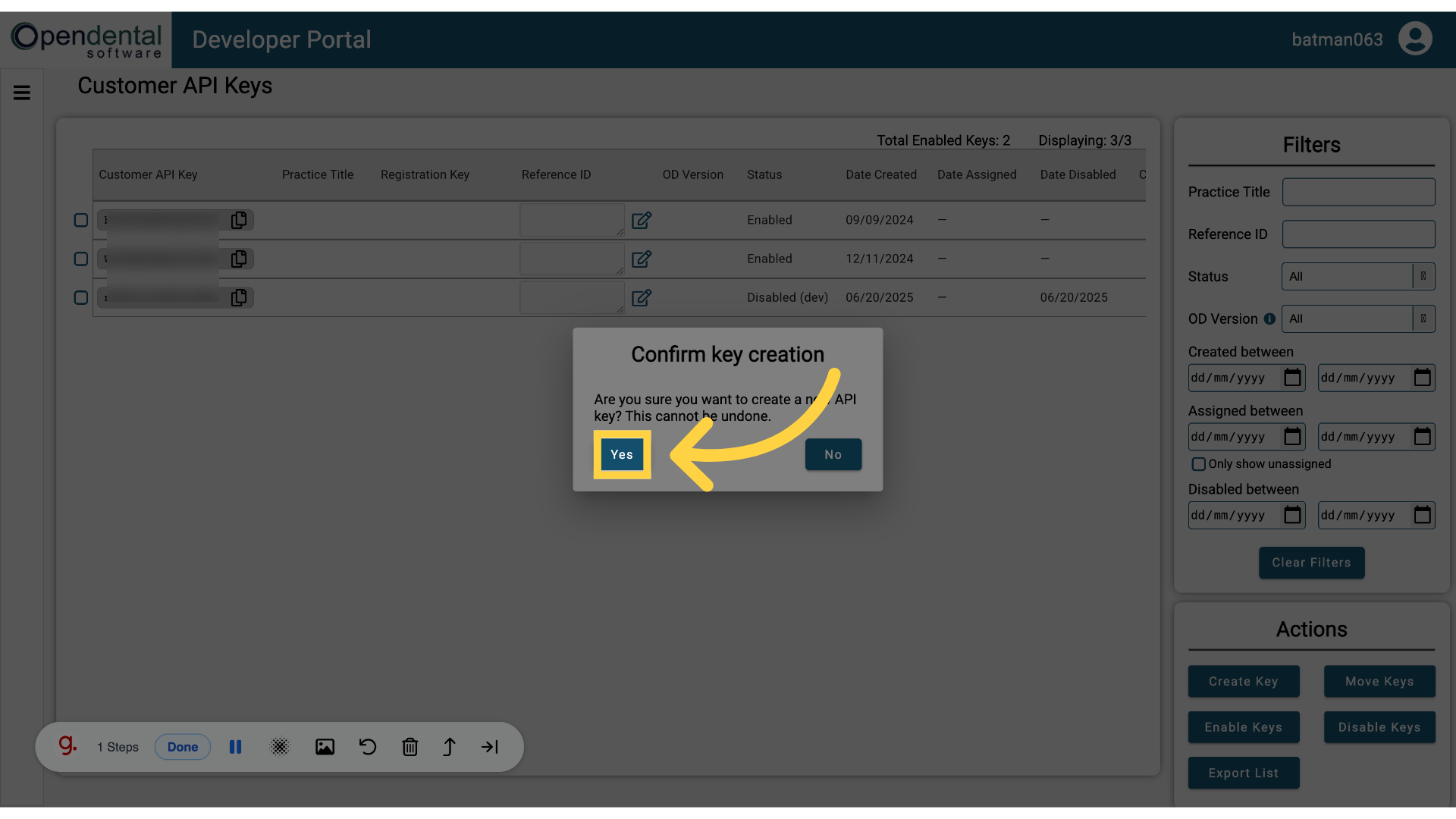Image resolution: width=1456 pixels, height=819 pixels.
Task: Open calendar for Created between start date
Action: coord(1292,378)
